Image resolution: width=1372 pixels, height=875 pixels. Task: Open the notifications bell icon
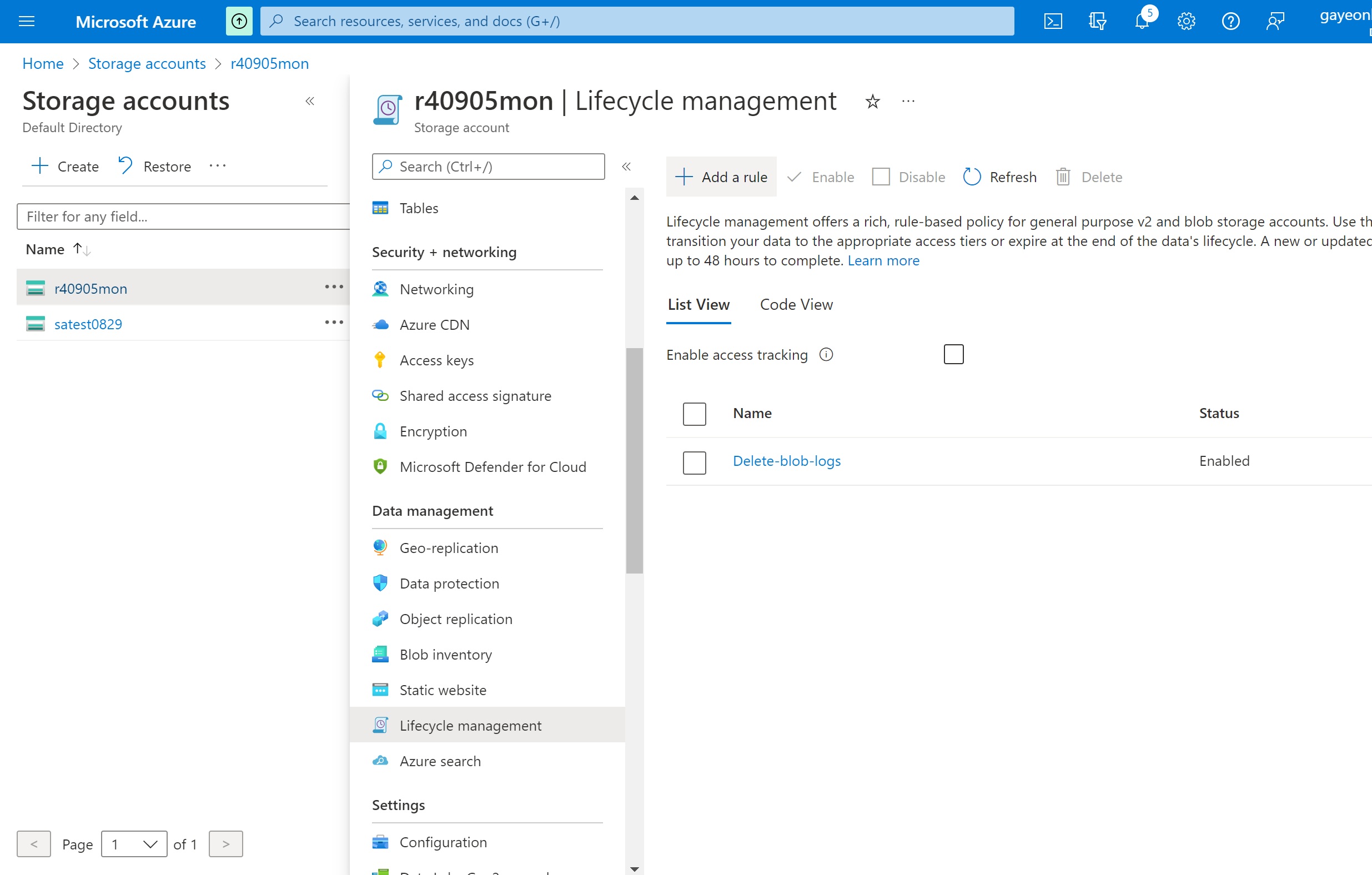click(x=1141, y=22)
